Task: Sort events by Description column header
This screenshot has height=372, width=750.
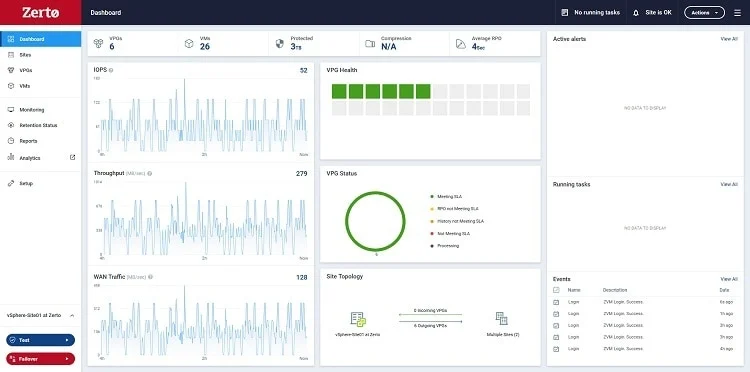Action: coord(615,290)
